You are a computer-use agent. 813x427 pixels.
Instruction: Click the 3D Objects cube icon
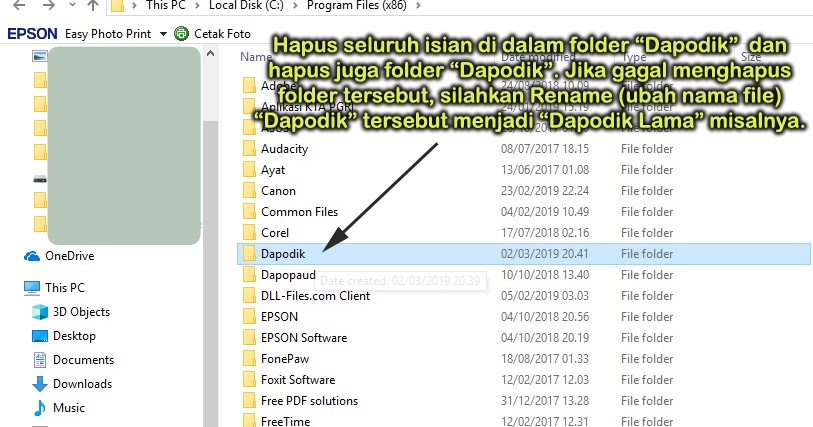point(40,312)
